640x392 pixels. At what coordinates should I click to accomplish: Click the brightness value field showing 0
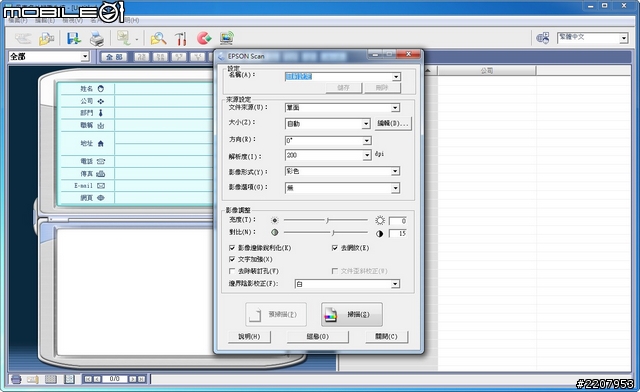[x=398, y=221]
